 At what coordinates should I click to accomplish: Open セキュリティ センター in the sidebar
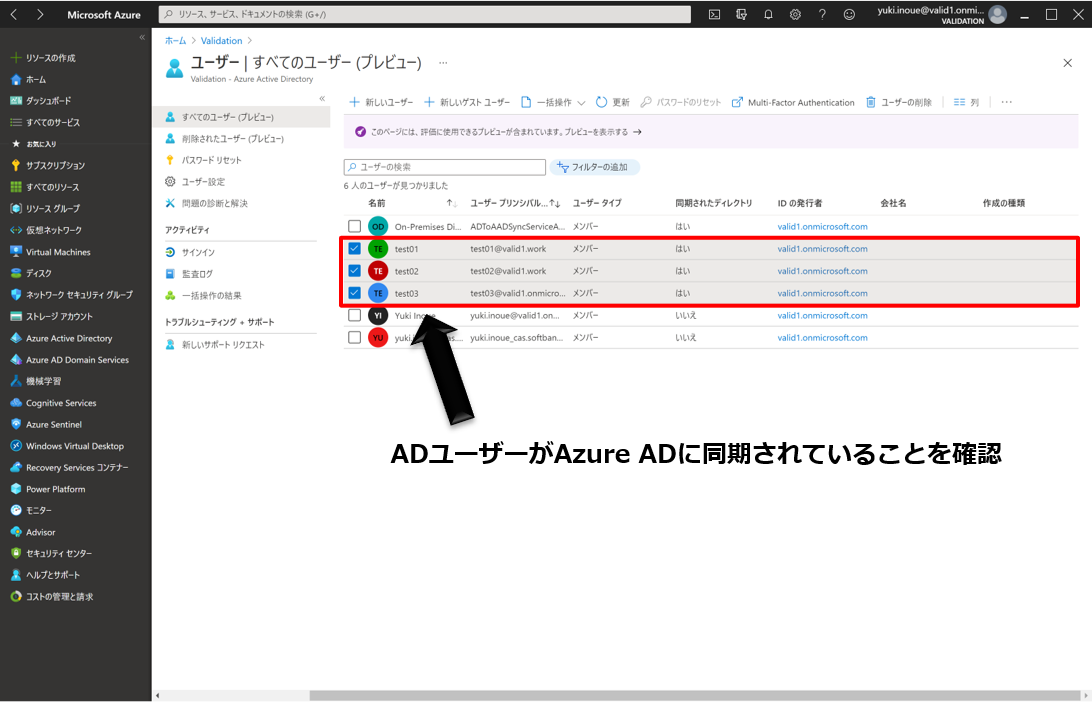pos(51,553)
